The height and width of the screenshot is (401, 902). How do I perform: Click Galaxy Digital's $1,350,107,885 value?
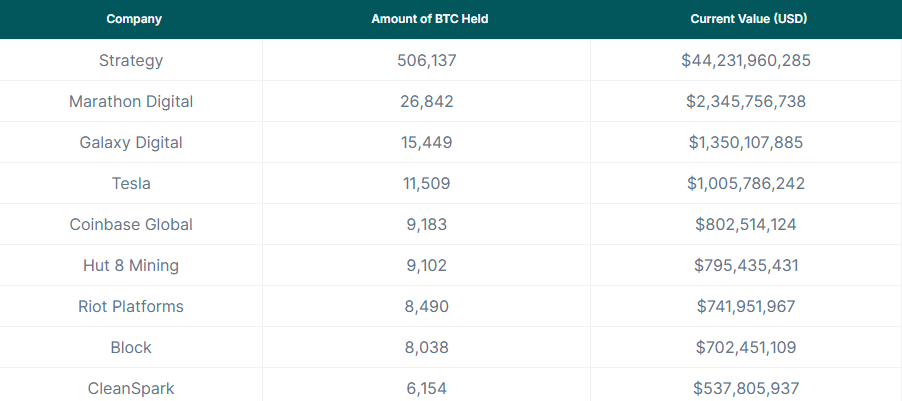(x=746, y=142)
